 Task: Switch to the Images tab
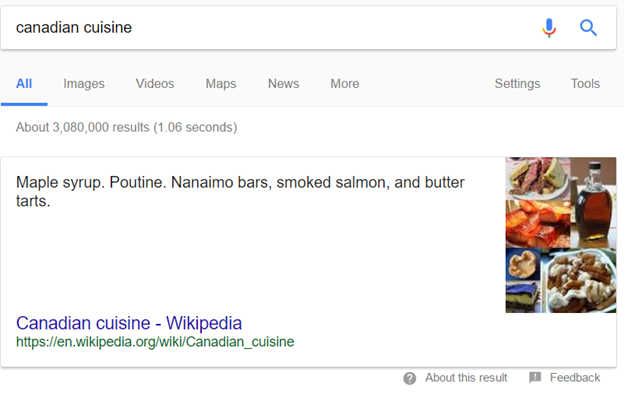tap(84, 84)
